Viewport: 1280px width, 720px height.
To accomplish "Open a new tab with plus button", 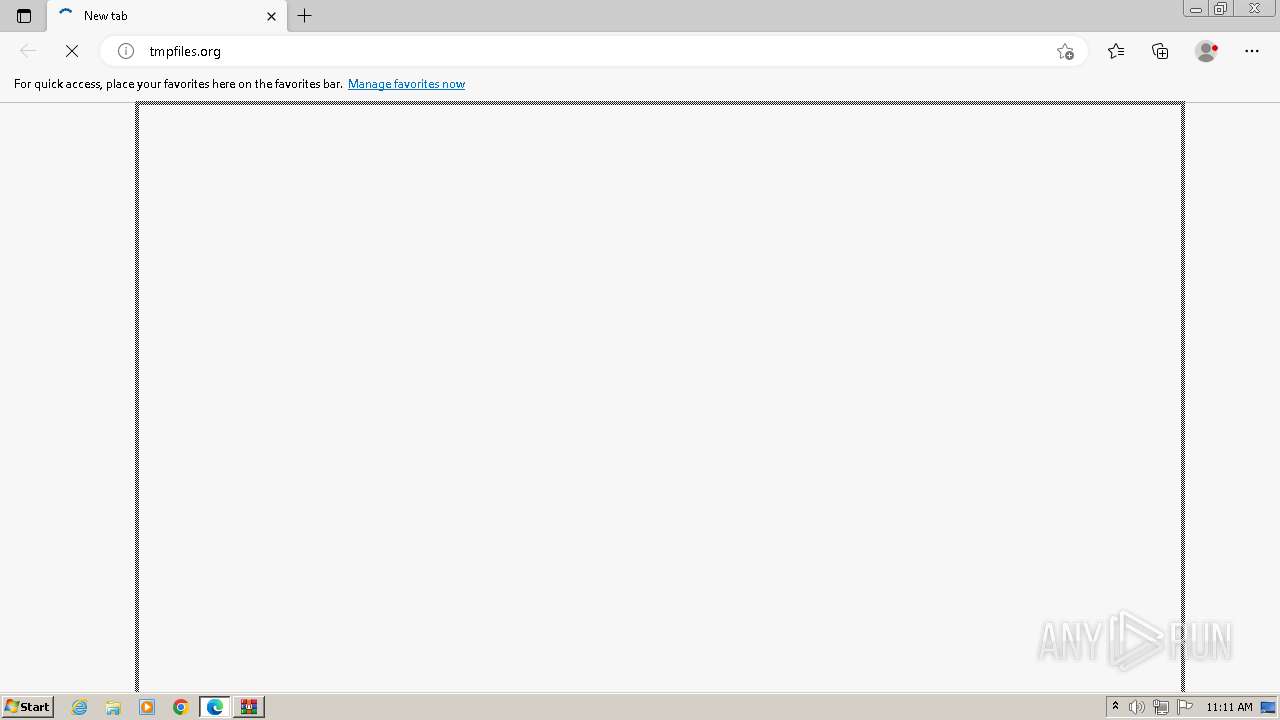I will pyautogui.click(x=305, y=16).
